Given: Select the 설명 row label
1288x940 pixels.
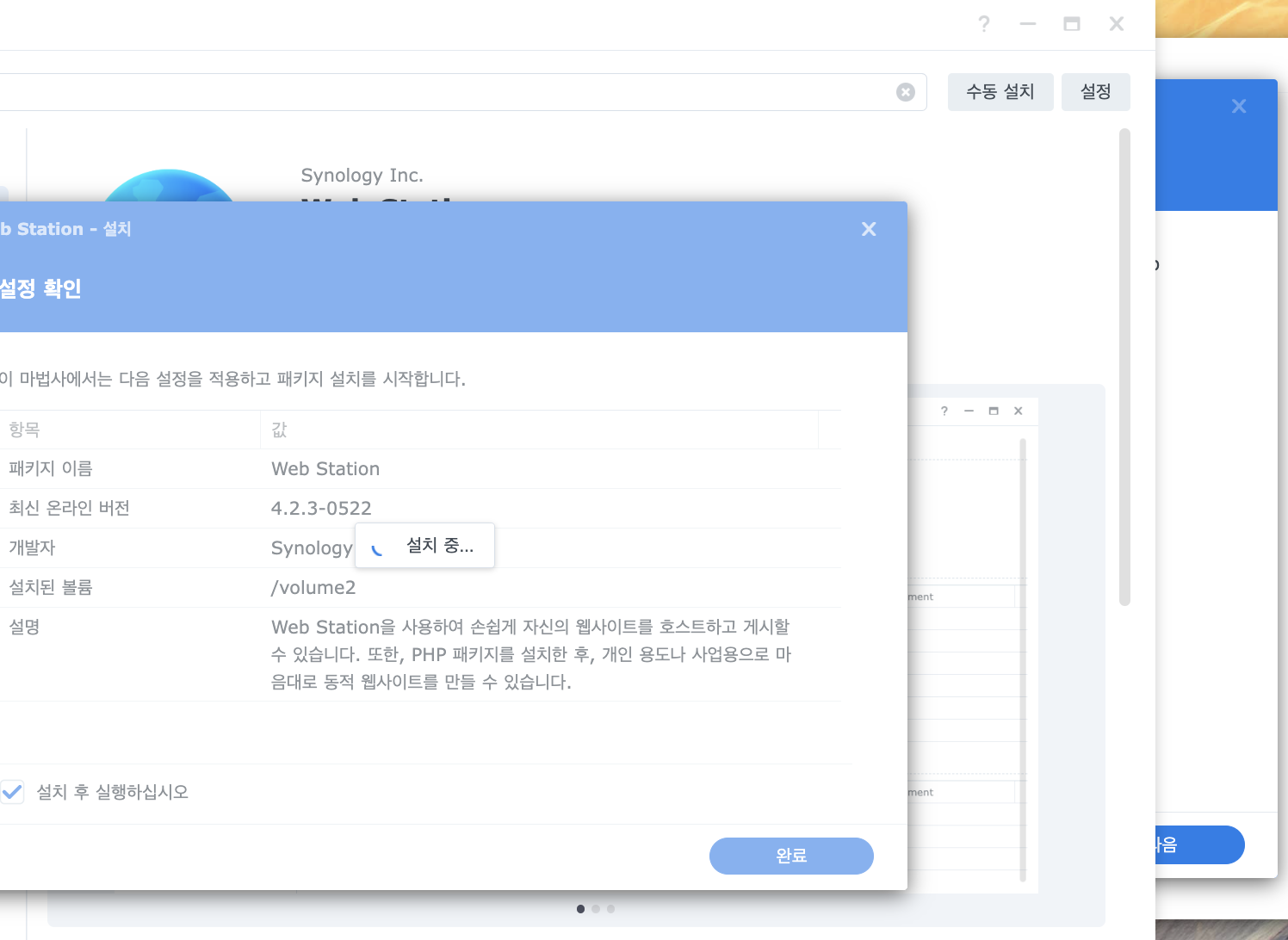Looking at the screenshot, I should tap(24, 628).
